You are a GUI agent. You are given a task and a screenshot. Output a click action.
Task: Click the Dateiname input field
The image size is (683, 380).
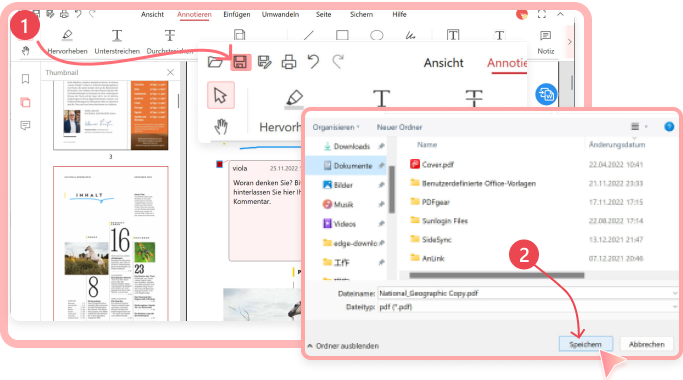point(527,293)
